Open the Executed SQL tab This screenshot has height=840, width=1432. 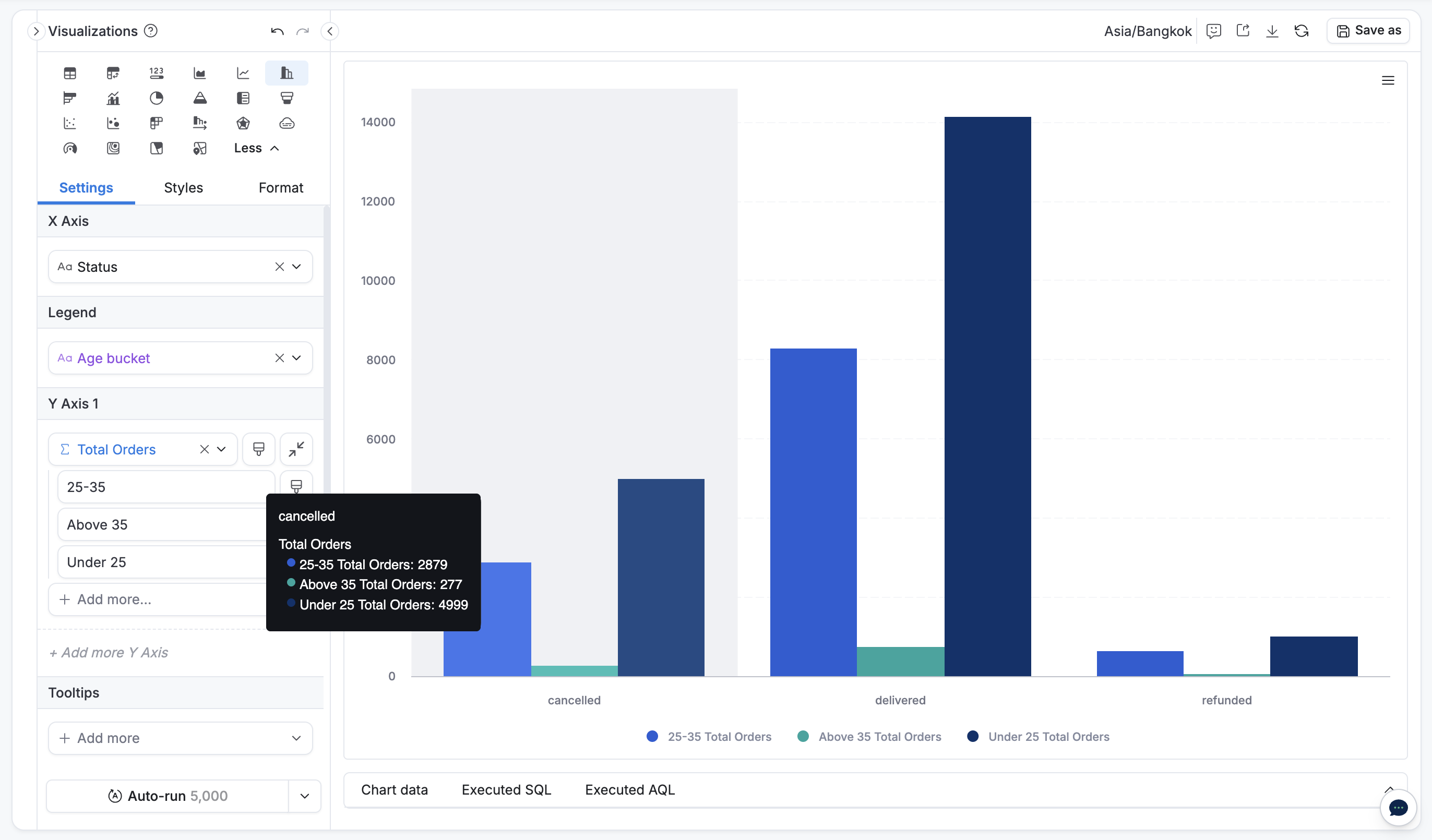506,789
